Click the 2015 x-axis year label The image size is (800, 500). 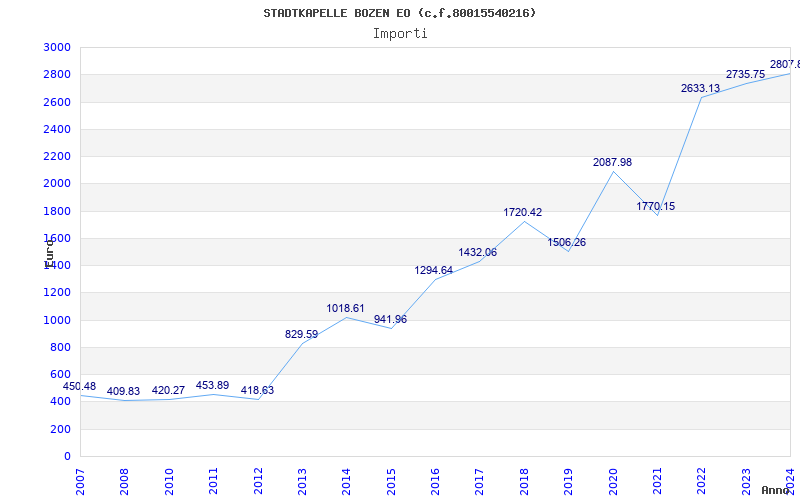391,482
